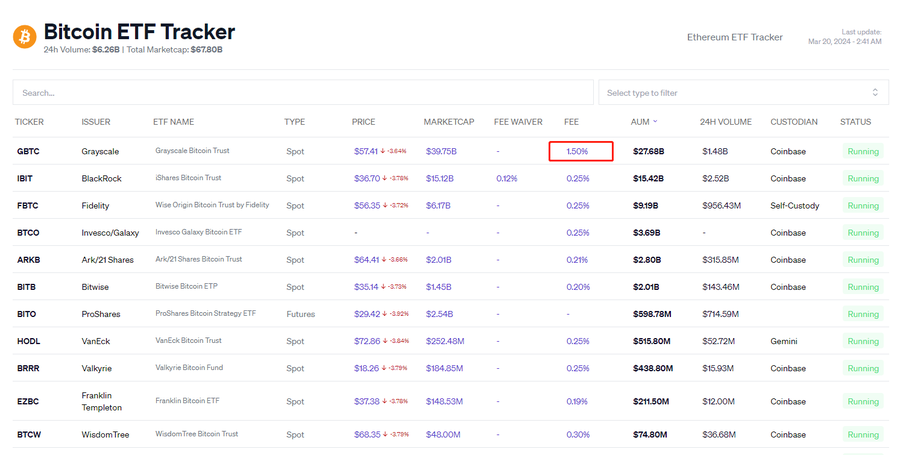Click the IBIT fee waiver 0.12%
This screenshot has width=900, height=455.
tap(507, 178)
